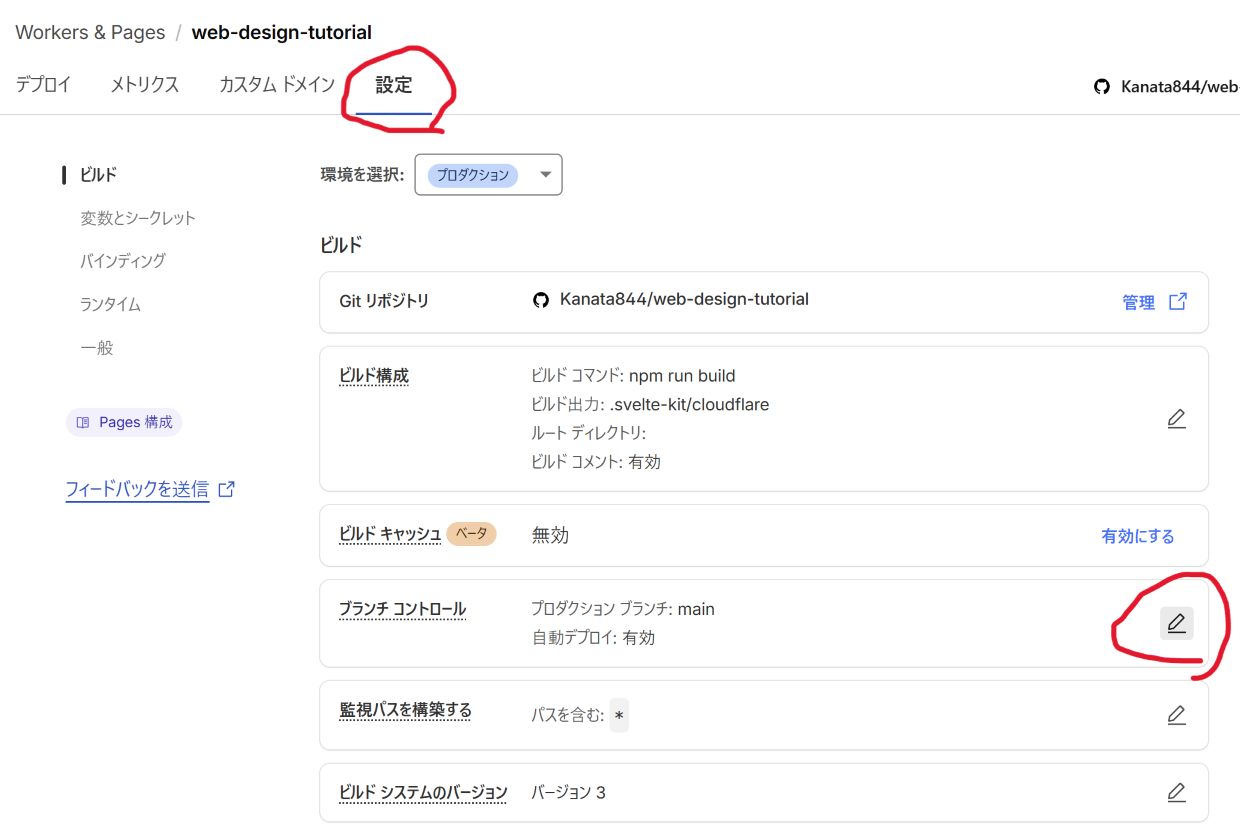The height and width of the screenshot is (828, 1240).
Task: Click the GitHub icon next to Kanata844 top right
Action: click(x=1101, y=86)
